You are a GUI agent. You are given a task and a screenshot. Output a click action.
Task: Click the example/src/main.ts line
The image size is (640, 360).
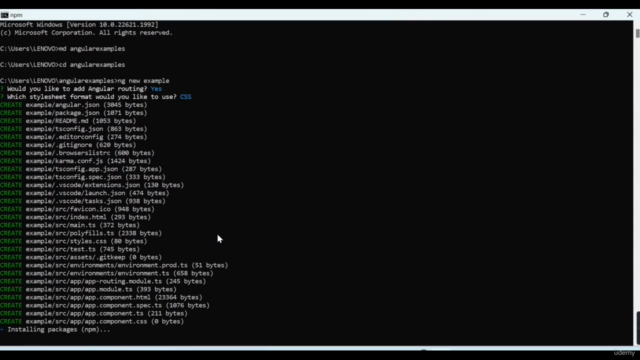coord(70,225)
